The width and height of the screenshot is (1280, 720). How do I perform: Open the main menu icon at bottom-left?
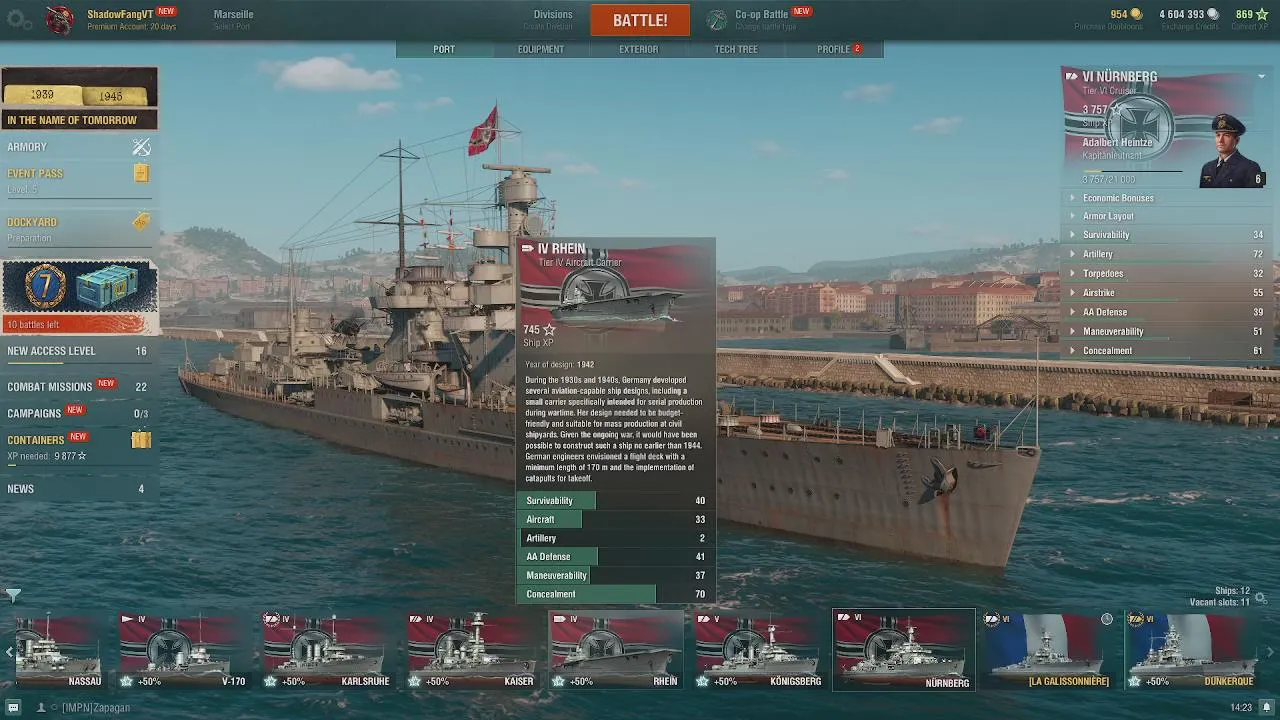13,707
